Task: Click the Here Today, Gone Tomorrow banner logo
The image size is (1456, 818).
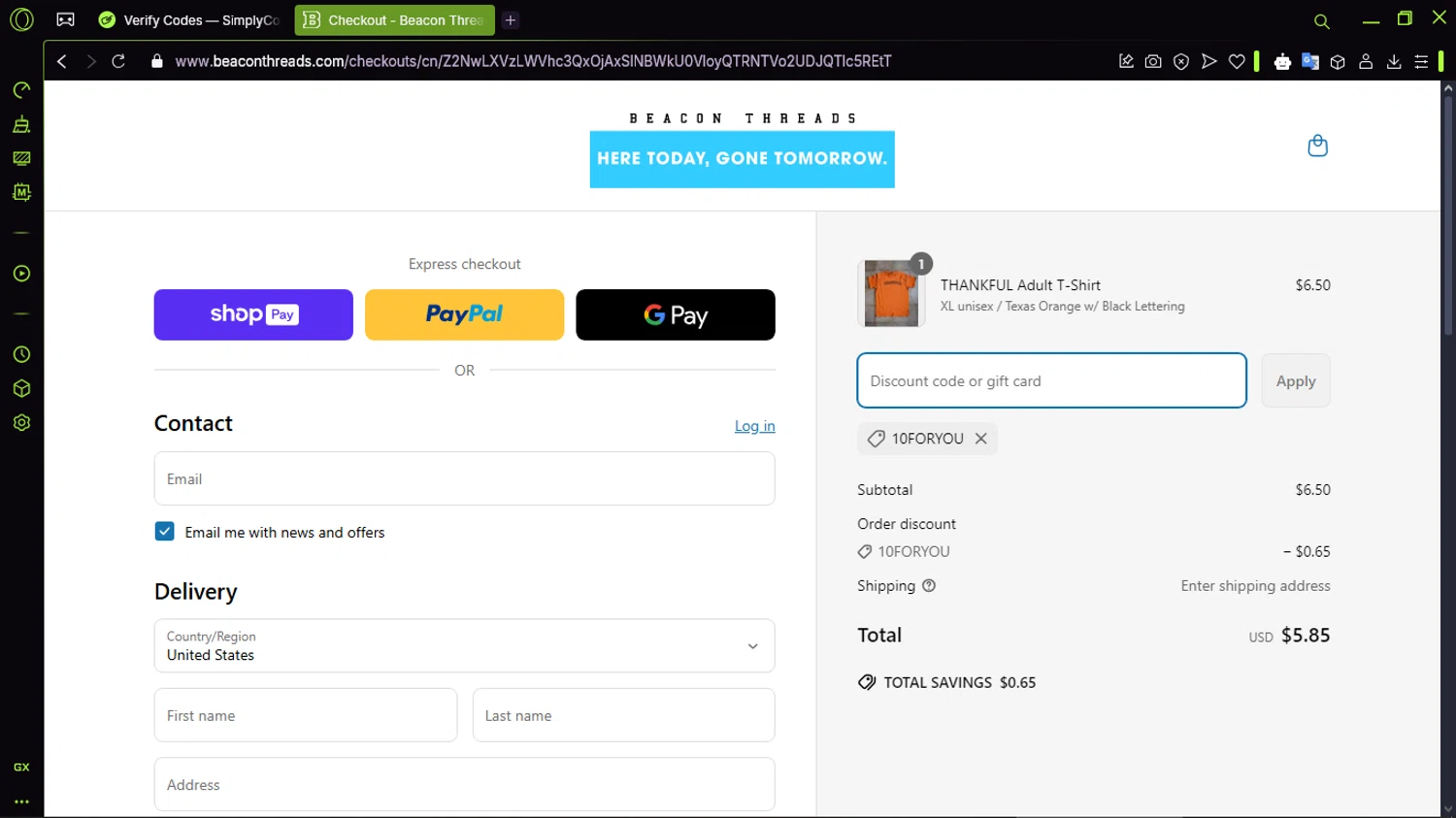Action: coord(743,159)
